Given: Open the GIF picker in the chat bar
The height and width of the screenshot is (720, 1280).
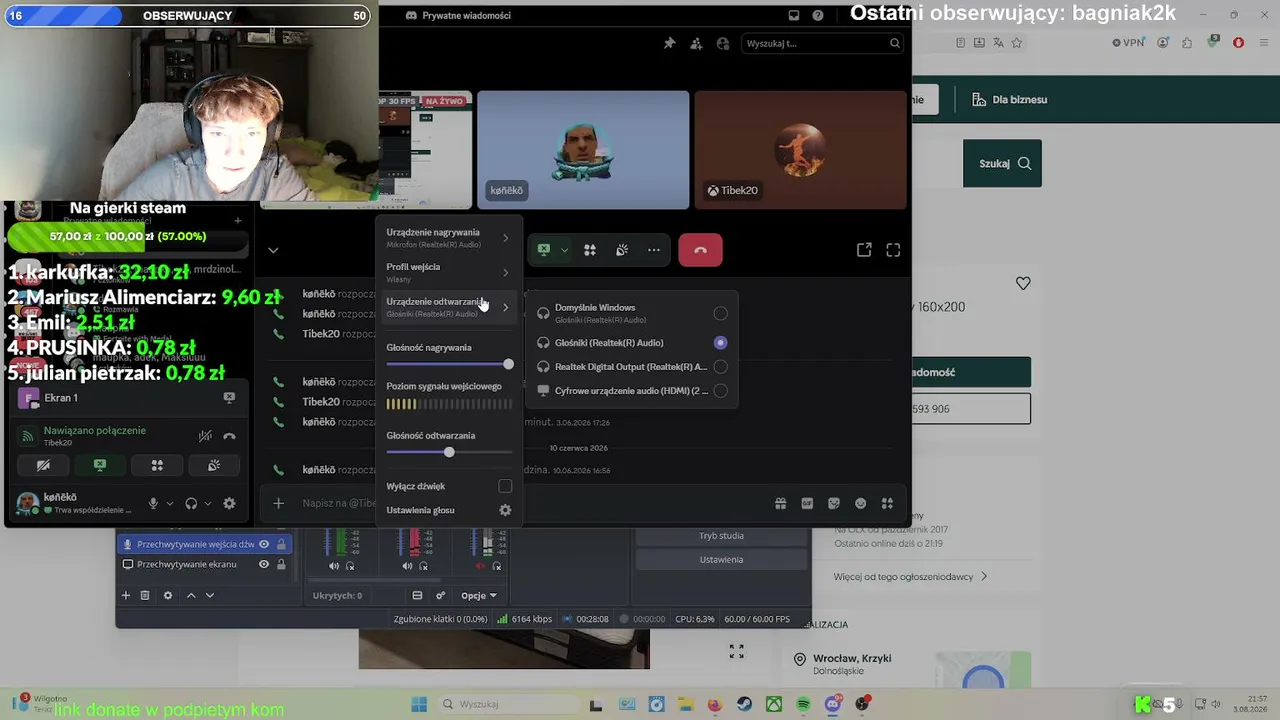Looking at the screenshot, I should [807, 503].
